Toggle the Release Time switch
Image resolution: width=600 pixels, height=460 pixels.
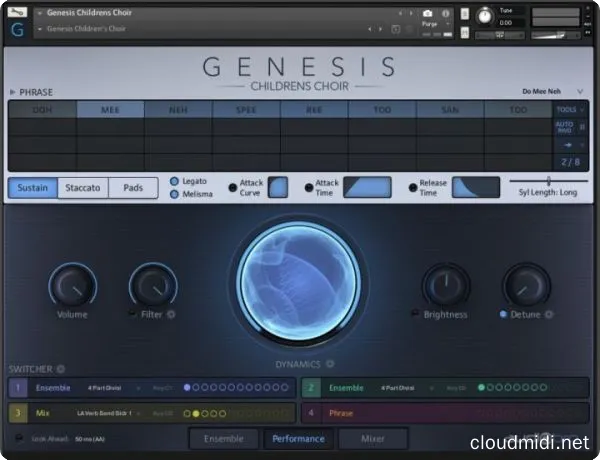click(412, 188)
